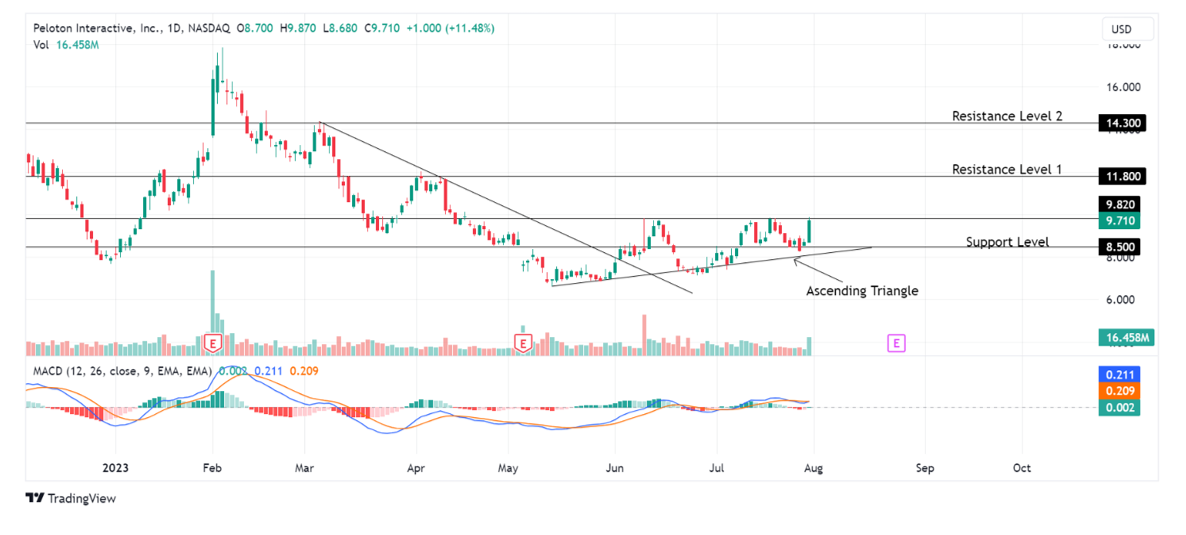The image size is (1186, 535).
Task: Click the 8.500 support price label
Action: 1121,247
